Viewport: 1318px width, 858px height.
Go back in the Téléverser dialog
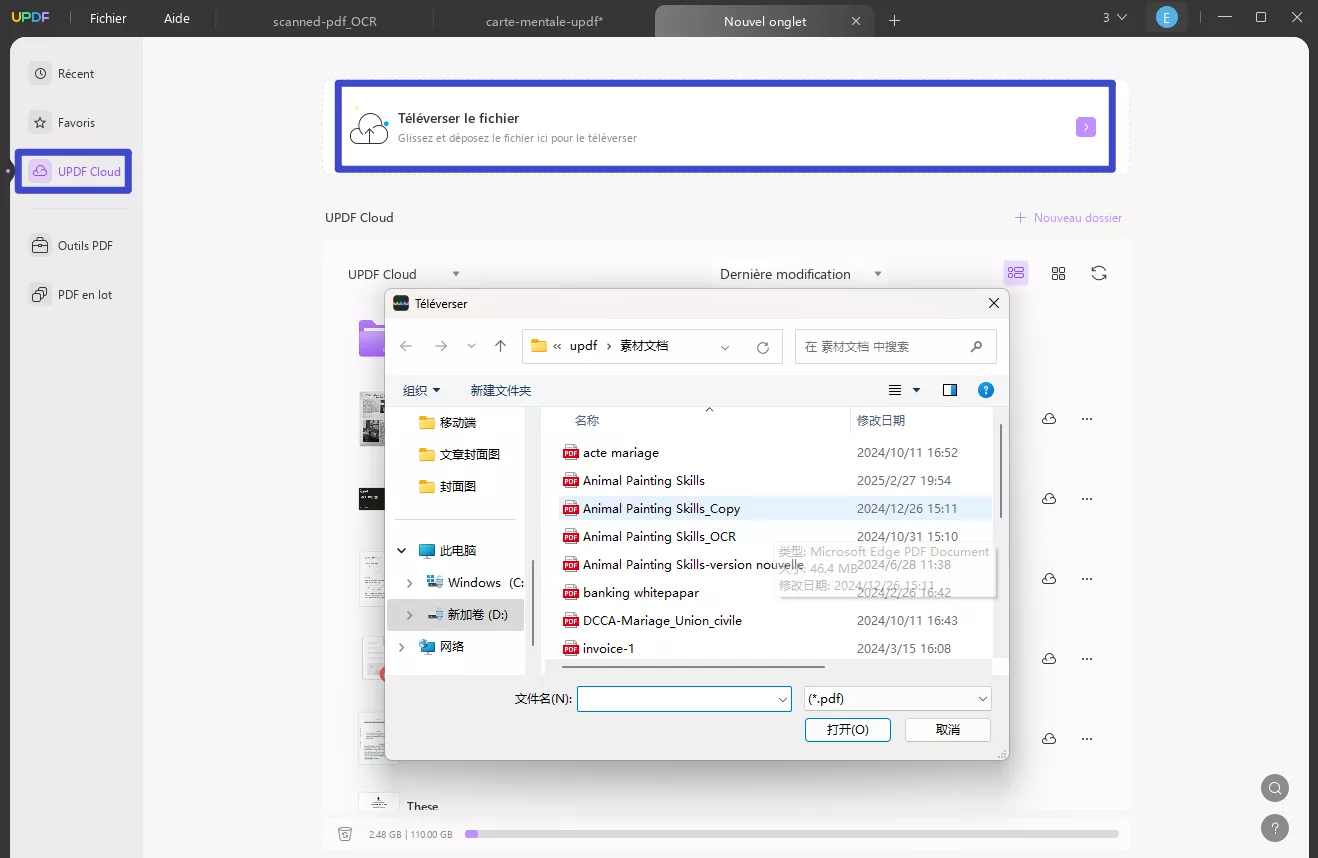coord(406,346)
